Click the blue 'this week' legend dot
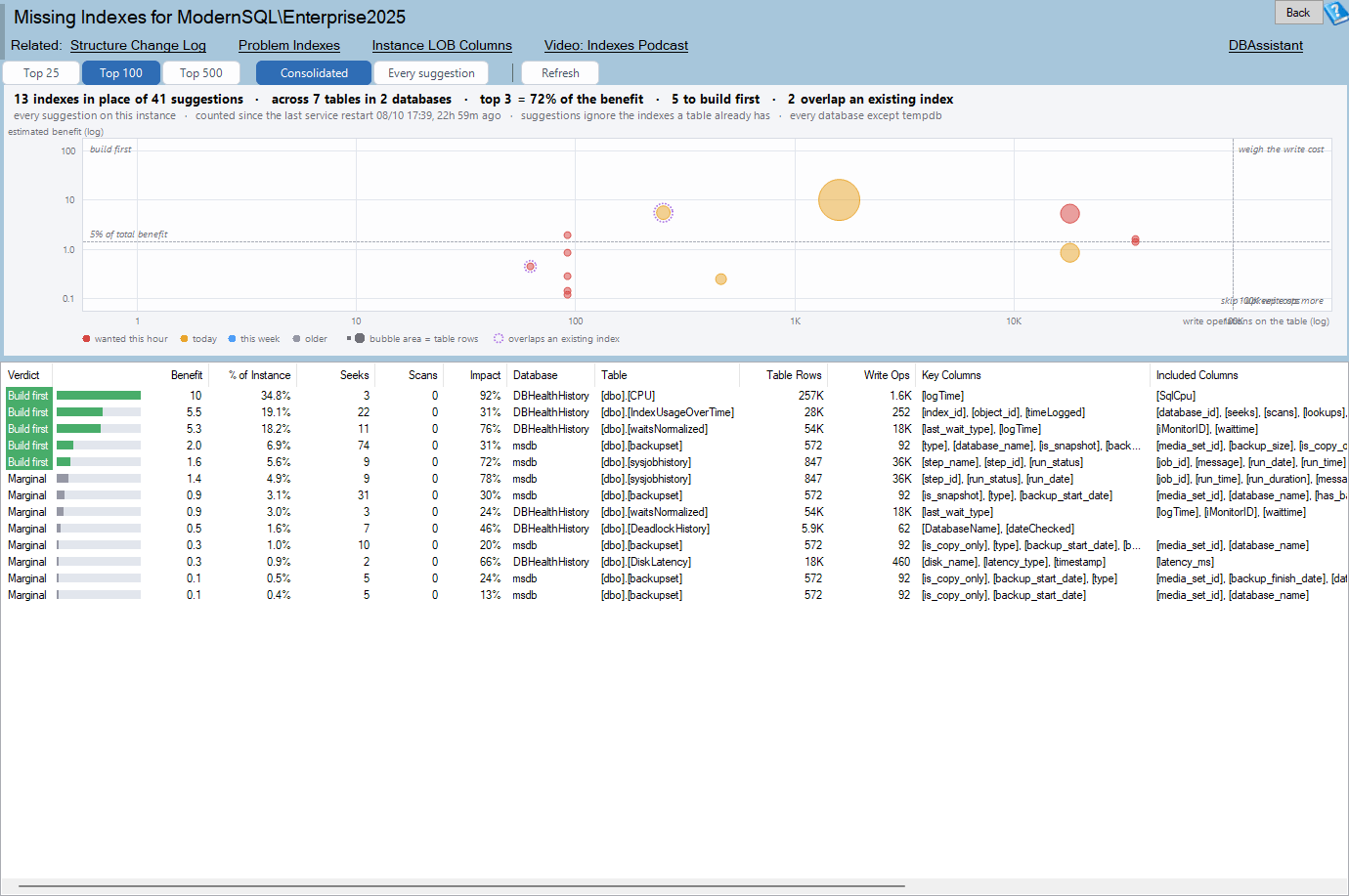Viewport: 1349px width, 896px height. click(x=232, y=339)
